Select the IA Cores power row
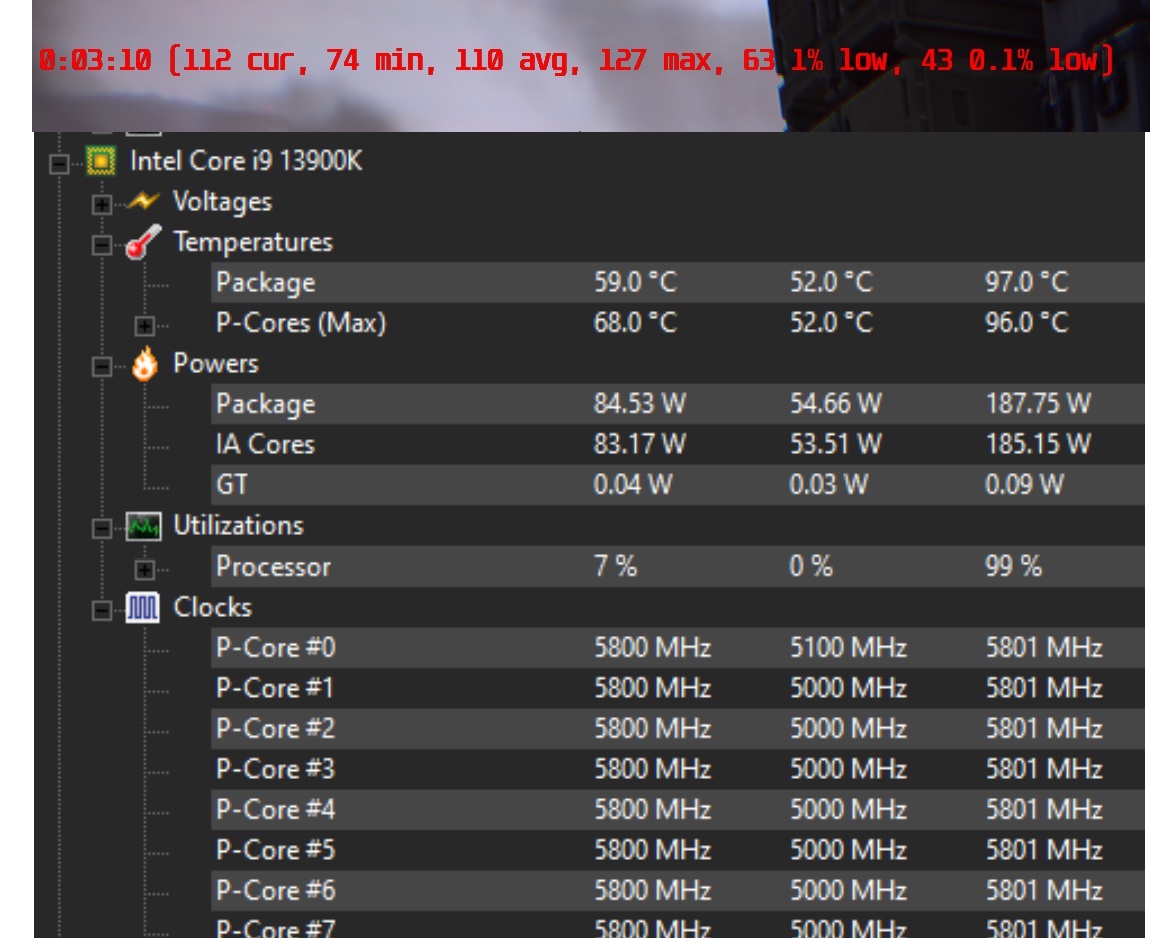 678,444
